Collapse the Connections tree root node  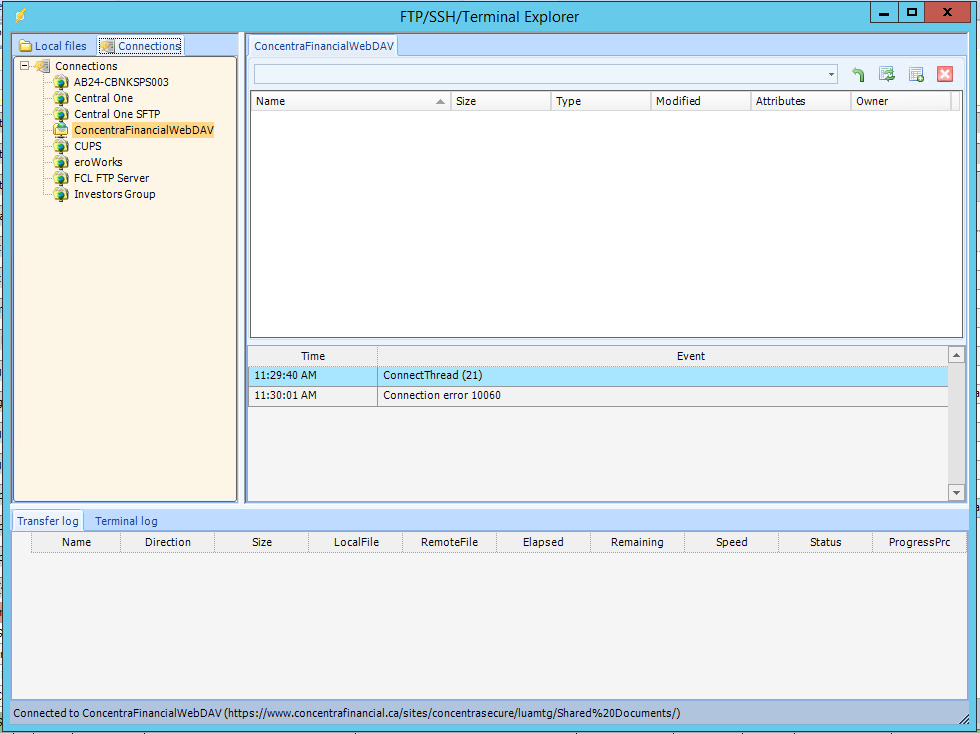[x=24, y=66]
